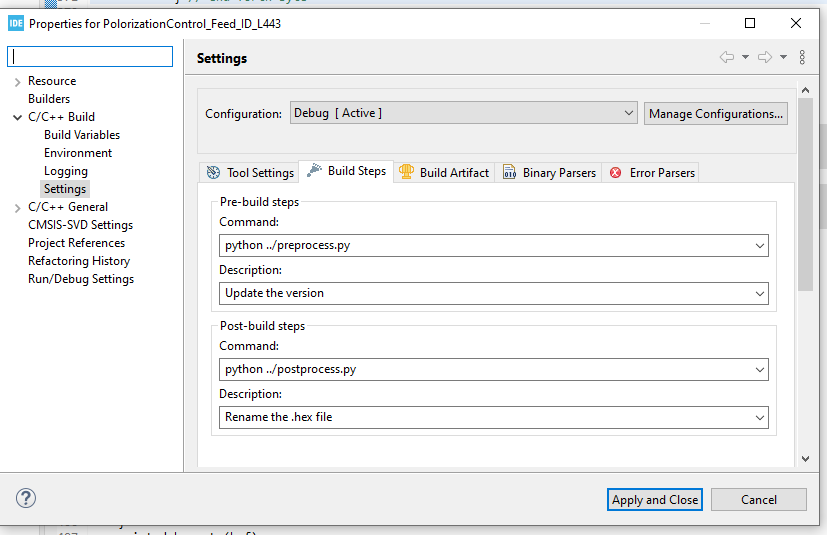Click the help question mark icon

click(x=26, y=498)
